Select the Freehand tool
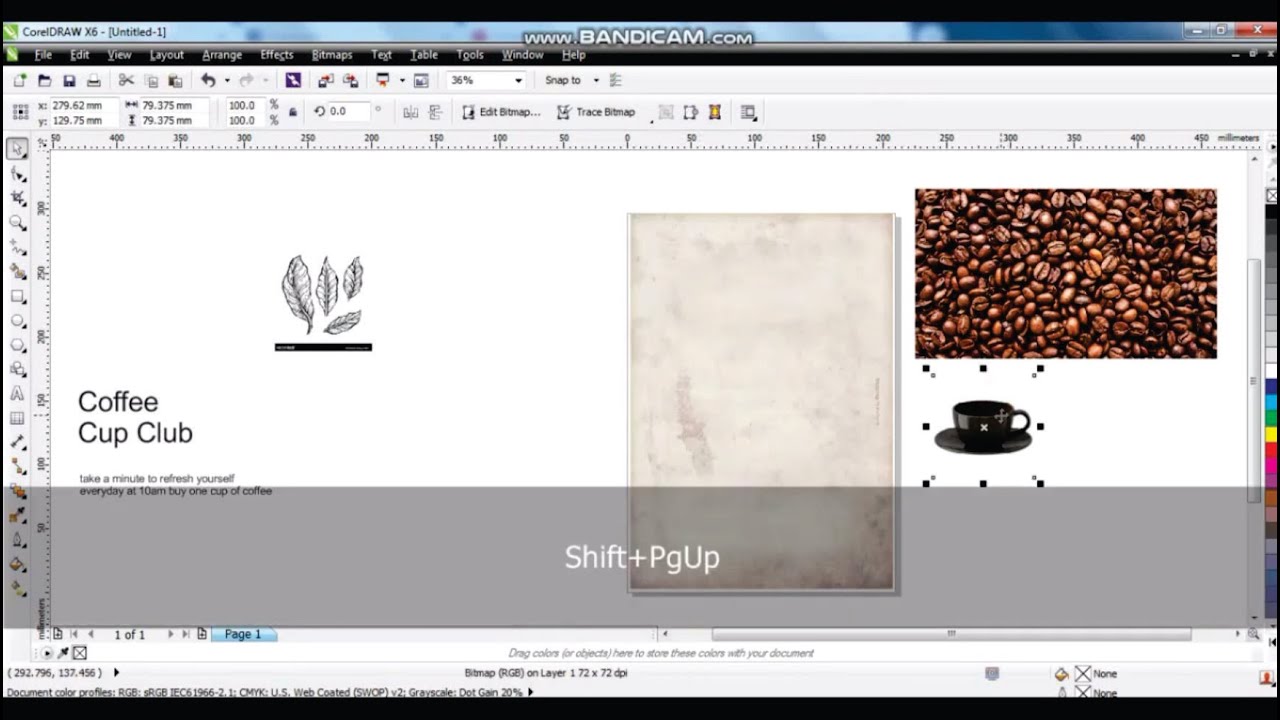This screenshot has width=1280, height=720. [x=17, y=247]
